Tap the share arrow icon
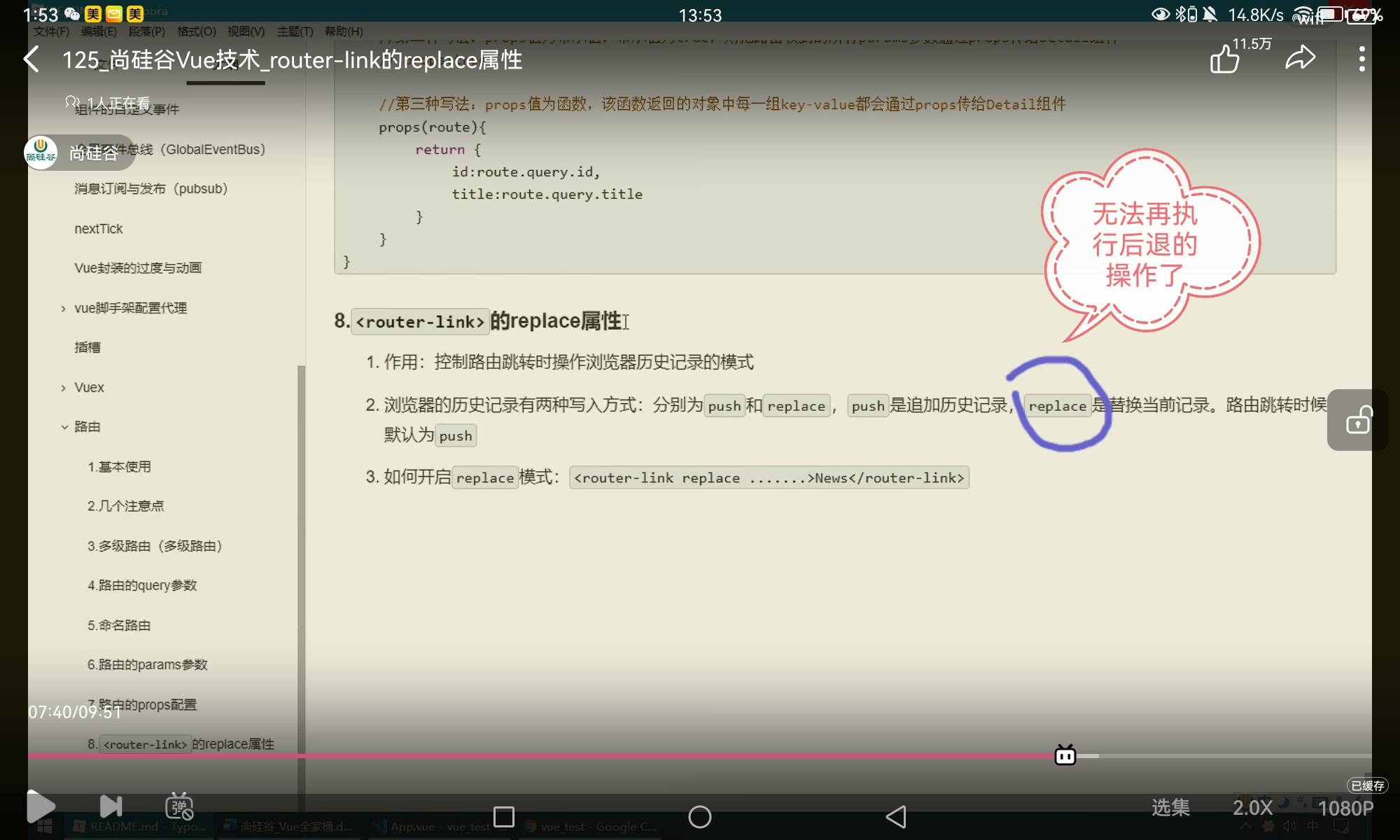The width and height of the screenshot is (1400, 840). click(1300, 58)
